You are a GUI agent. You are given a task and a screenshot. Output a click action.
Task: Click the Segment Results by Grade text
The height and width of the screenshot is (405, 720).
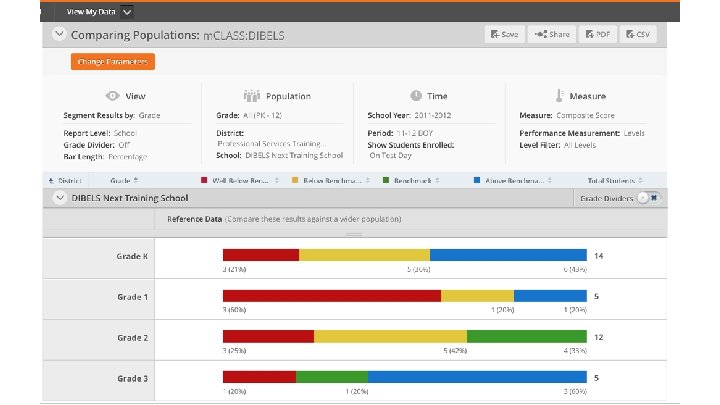click(112, 115)
